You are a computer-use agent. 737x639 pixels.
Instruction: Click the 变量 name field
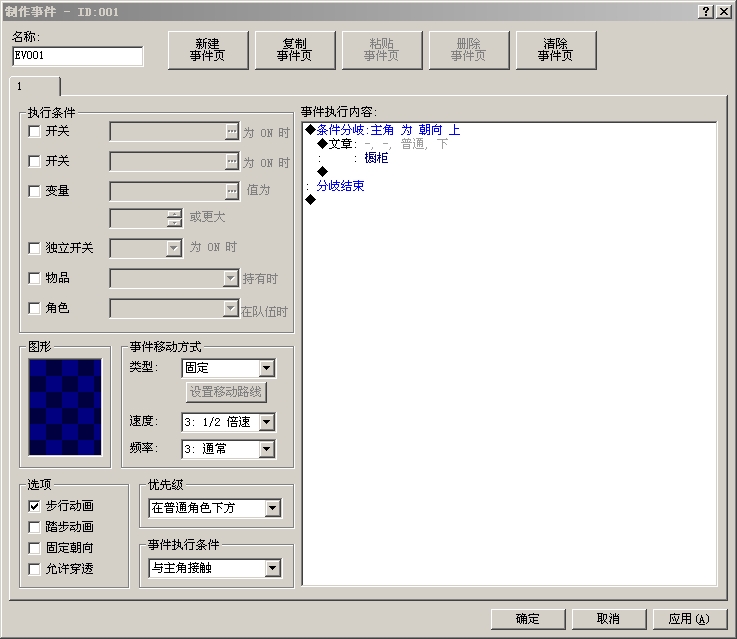coord(168,191)
